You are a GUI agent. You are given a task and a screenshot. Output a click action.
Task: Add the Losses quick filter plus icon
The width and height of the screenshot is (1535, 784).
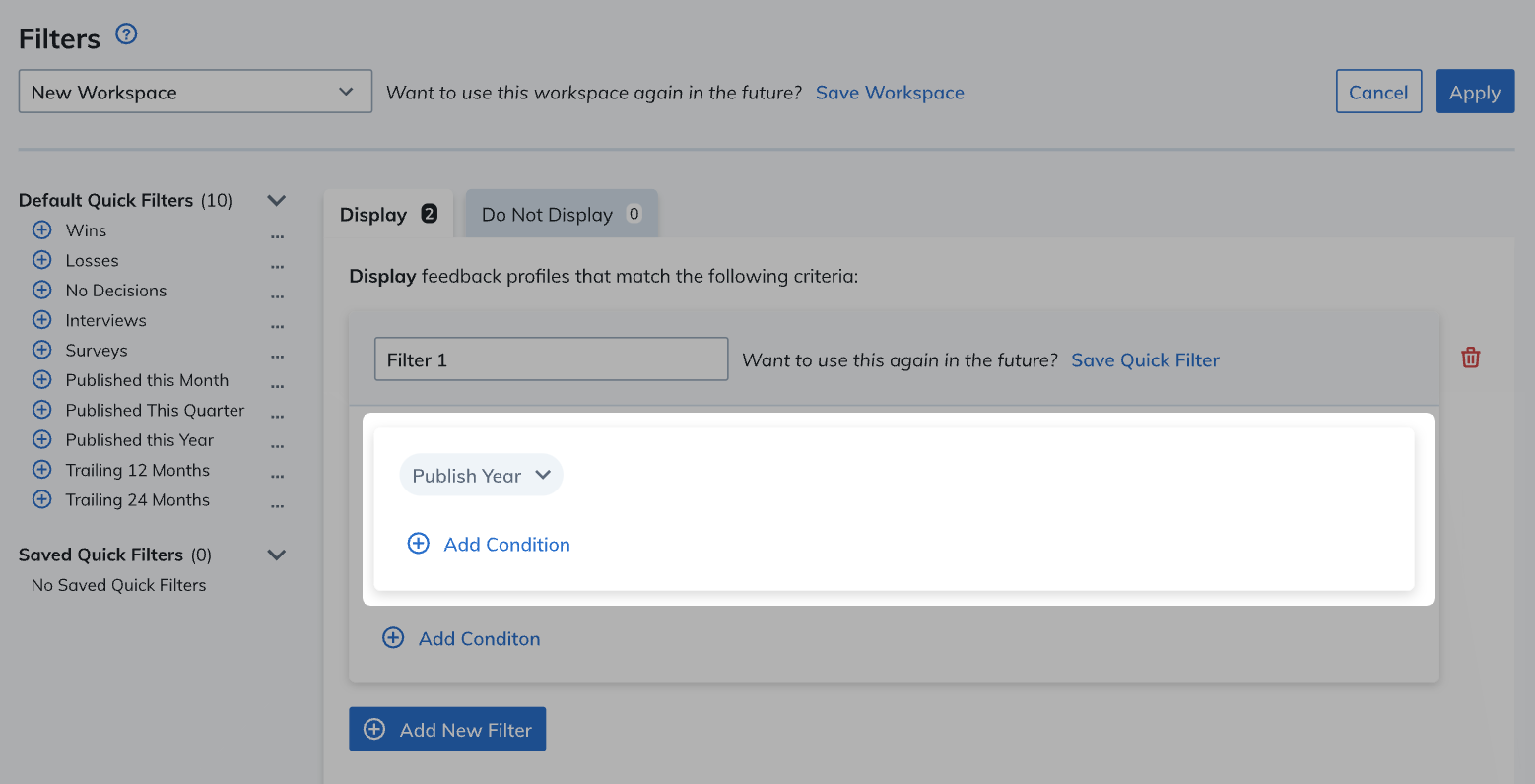tap(41, 260)
